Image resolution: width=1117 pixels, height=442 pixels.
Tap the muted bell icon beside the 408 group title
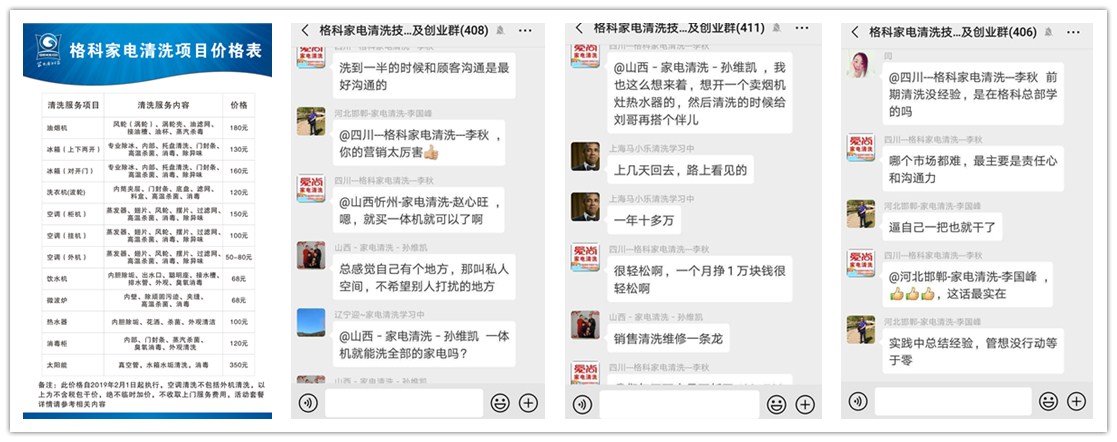(501, 31)
